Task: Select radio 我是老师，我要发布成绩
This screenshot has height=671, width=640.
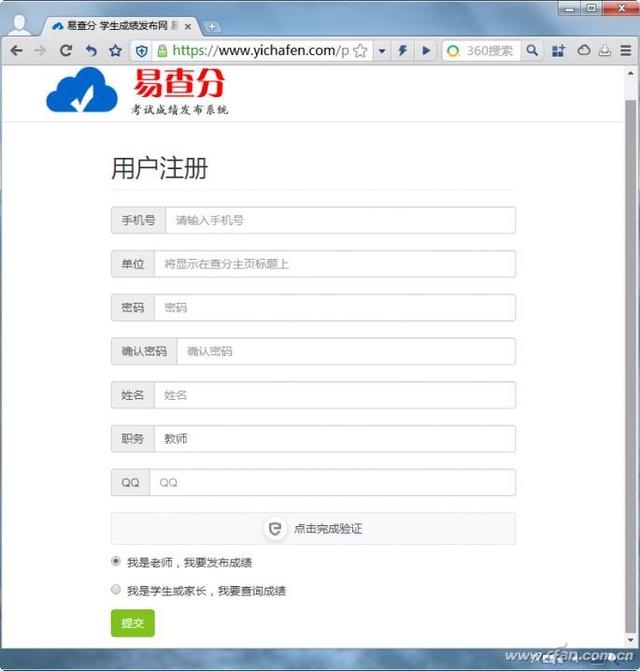Action: click(116, 561)
